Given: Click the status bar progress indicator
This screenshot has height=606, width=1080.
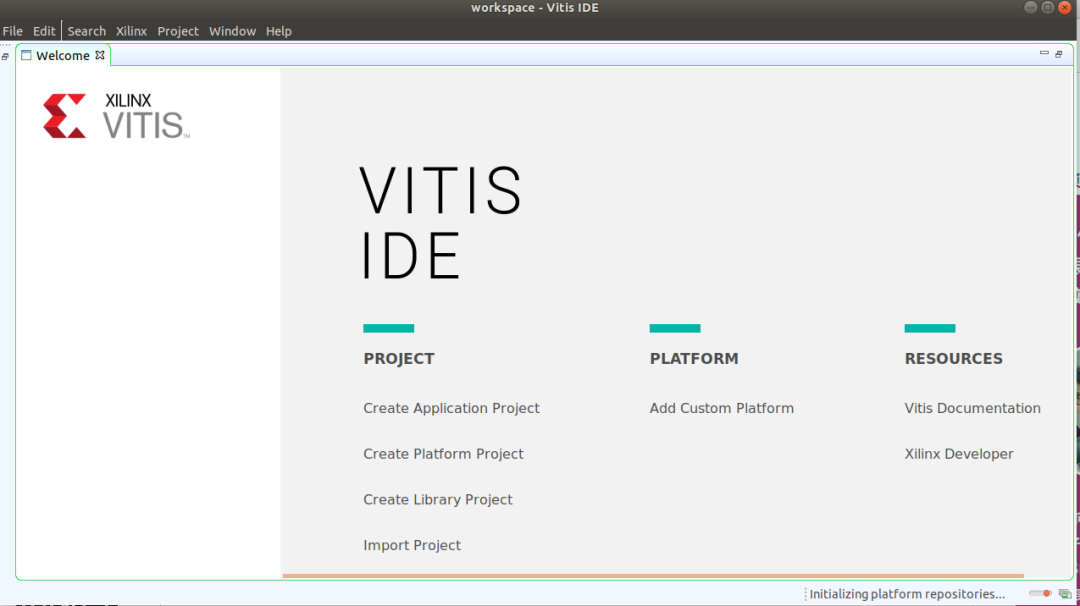Looking at the screenshot, I should 1039,594.
